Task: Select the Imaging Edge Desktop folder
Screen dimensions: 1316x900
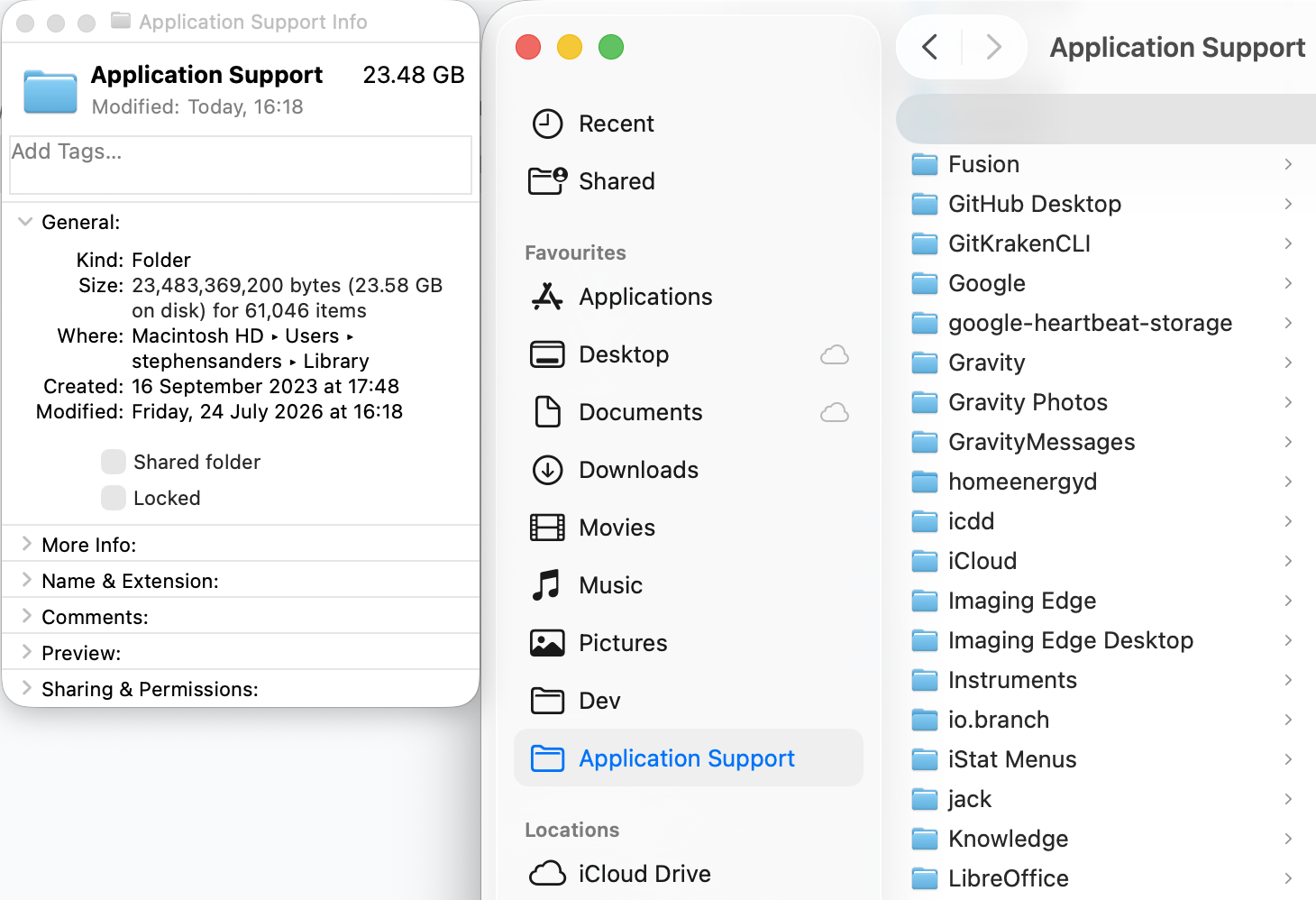Action: pos(1106,640)
